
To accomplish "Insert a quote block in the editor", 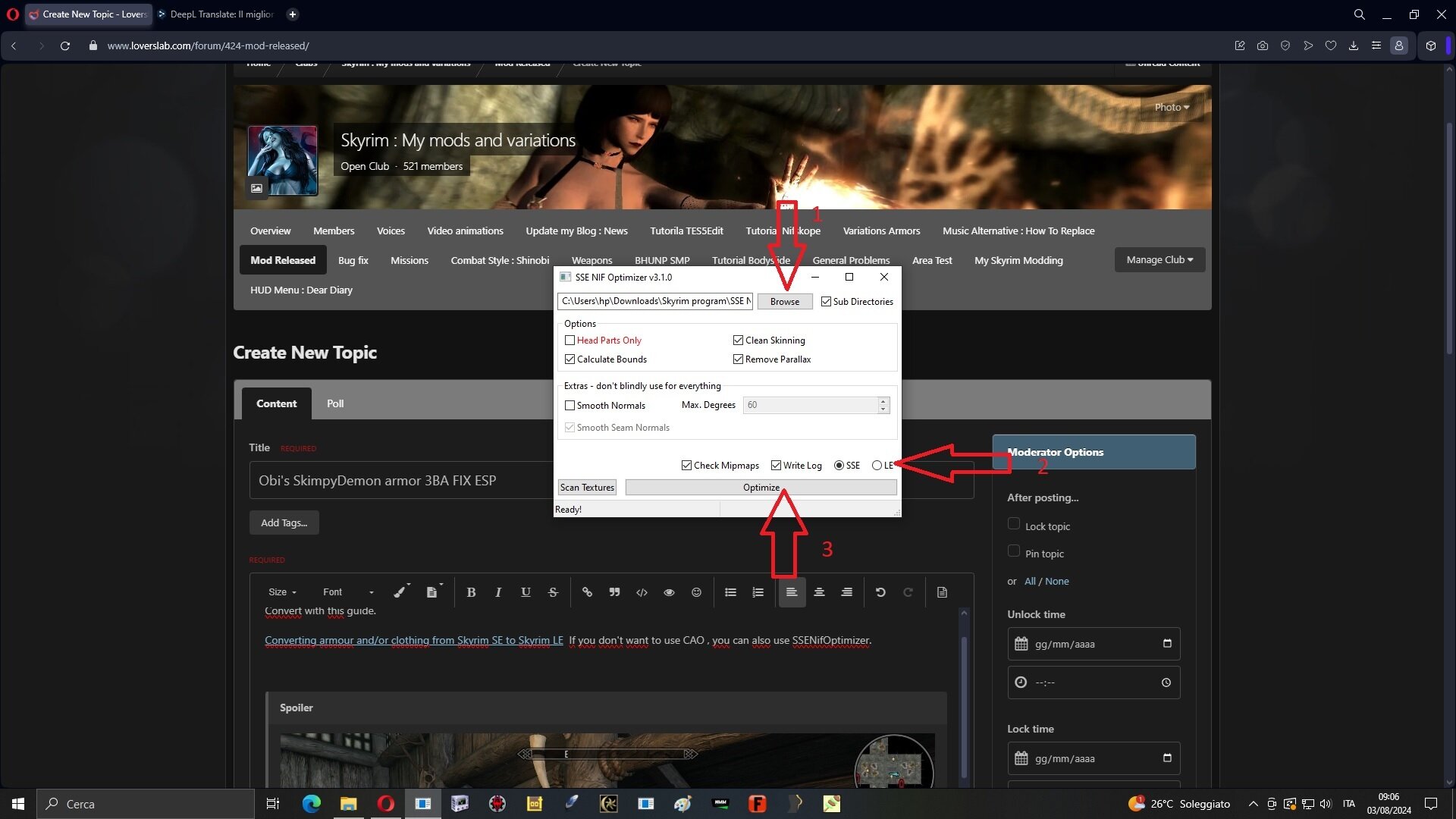I will [614, 592].
